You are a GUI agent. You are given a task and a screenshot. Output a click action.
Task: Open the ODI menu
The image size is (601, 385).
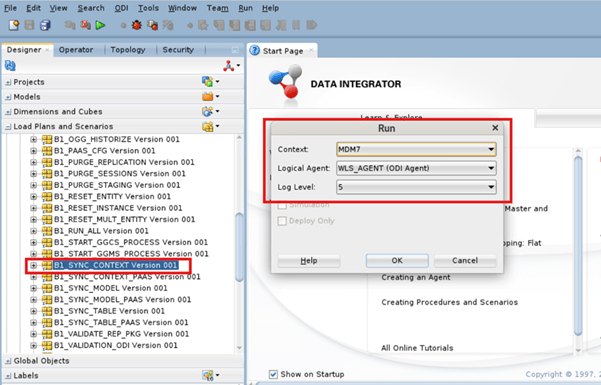point(122,8)
